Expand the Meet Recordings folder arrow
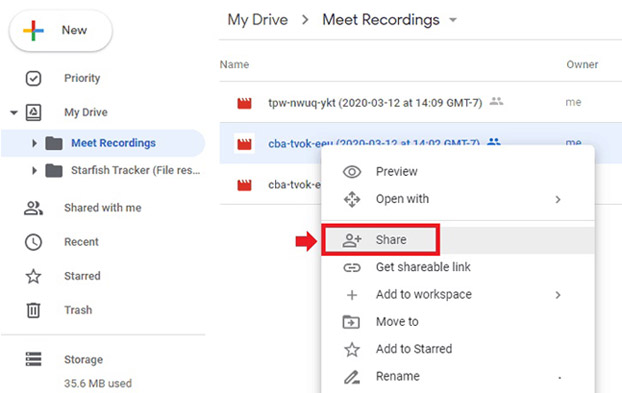The height and width of the screenshot is (393, 622). (34, 143)
